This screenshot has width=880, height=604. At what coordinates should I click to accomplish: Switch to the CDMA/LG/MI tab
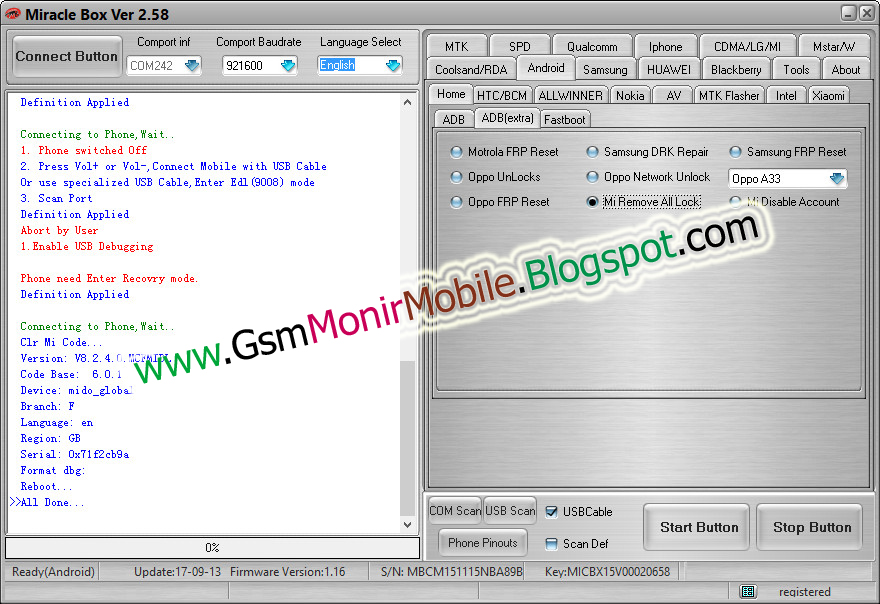click(747, 47)
